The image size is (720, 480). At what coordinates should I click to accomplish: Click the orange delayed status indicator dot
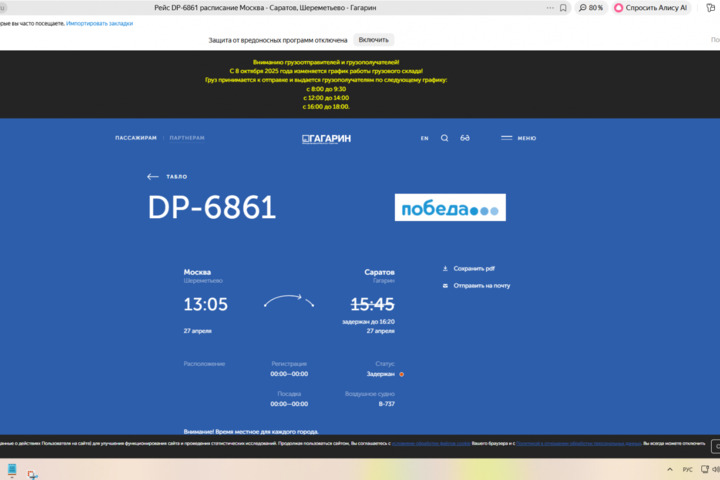(x=402, y=374)
